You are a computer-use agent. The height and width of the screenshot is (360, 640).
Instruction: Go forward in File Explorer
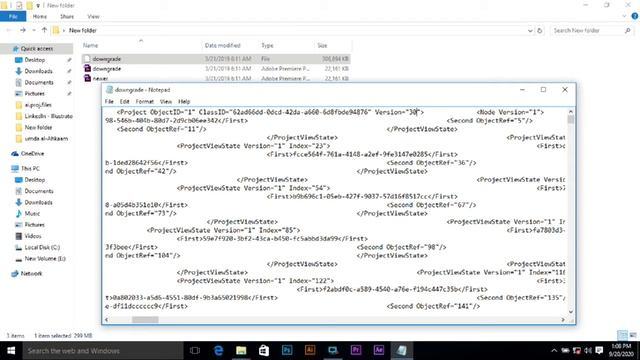click(x=23, y=30)
